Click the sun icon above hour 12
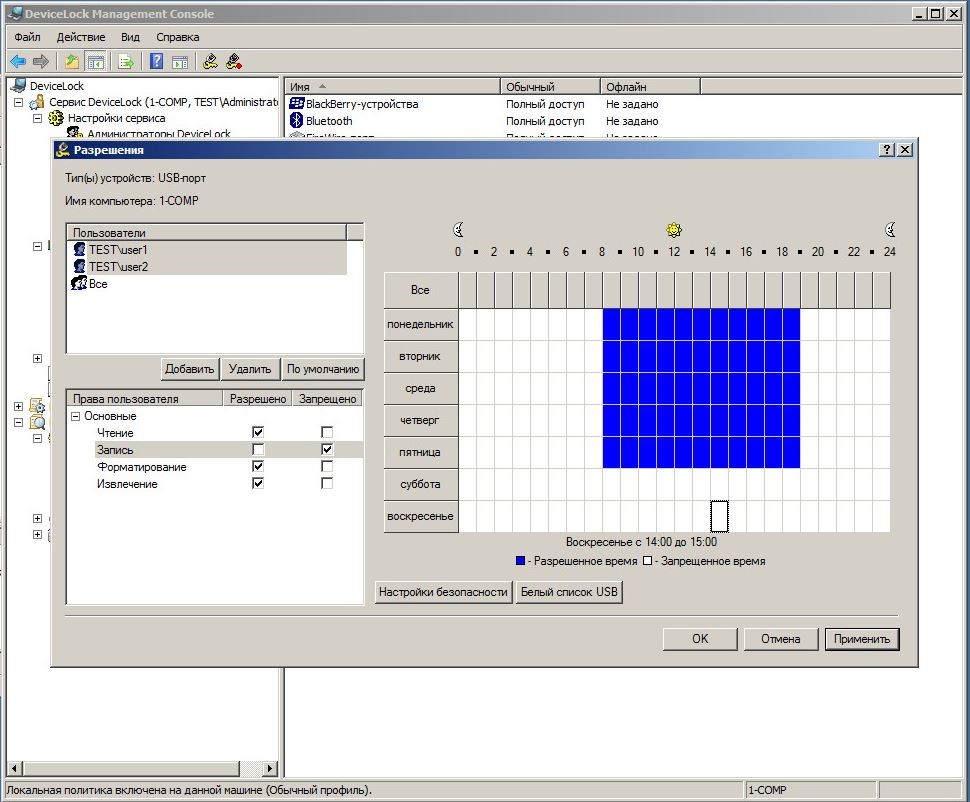The image size is (970, 802). point(674,230)
